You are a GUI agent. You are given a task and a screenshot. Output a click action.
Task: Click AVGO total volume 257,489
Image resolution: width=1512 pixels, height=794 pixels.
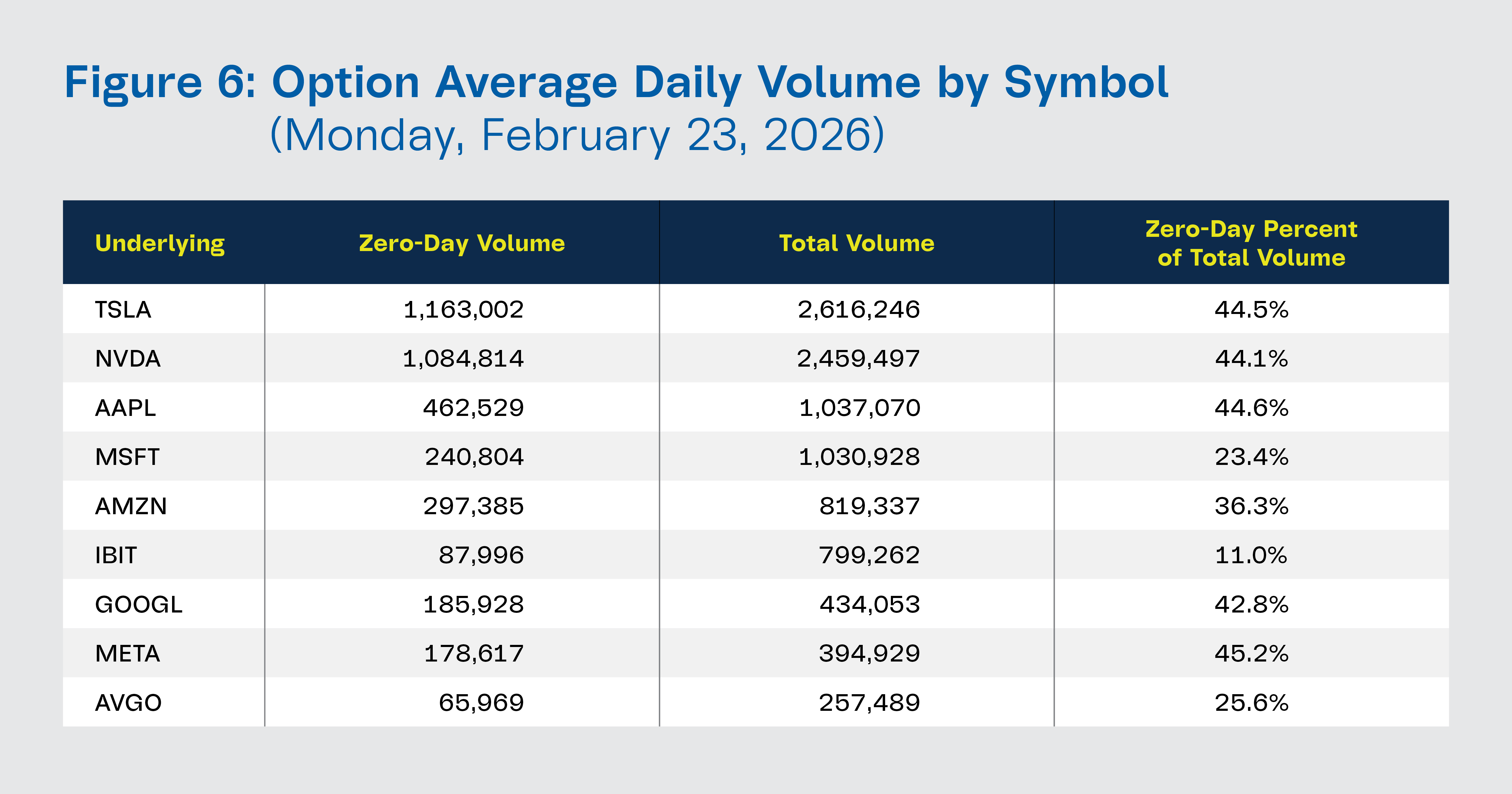point(869,702)
